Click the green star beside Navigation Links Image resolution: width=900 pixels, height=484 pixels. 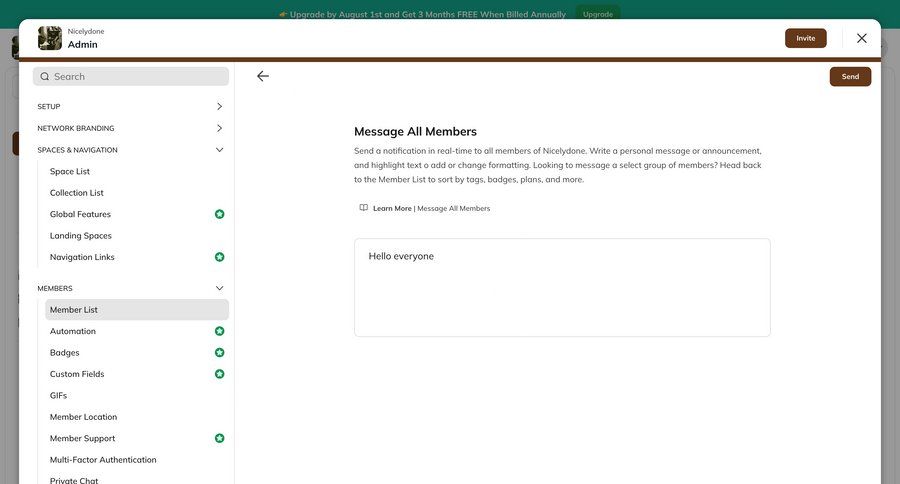pos(219,257)
